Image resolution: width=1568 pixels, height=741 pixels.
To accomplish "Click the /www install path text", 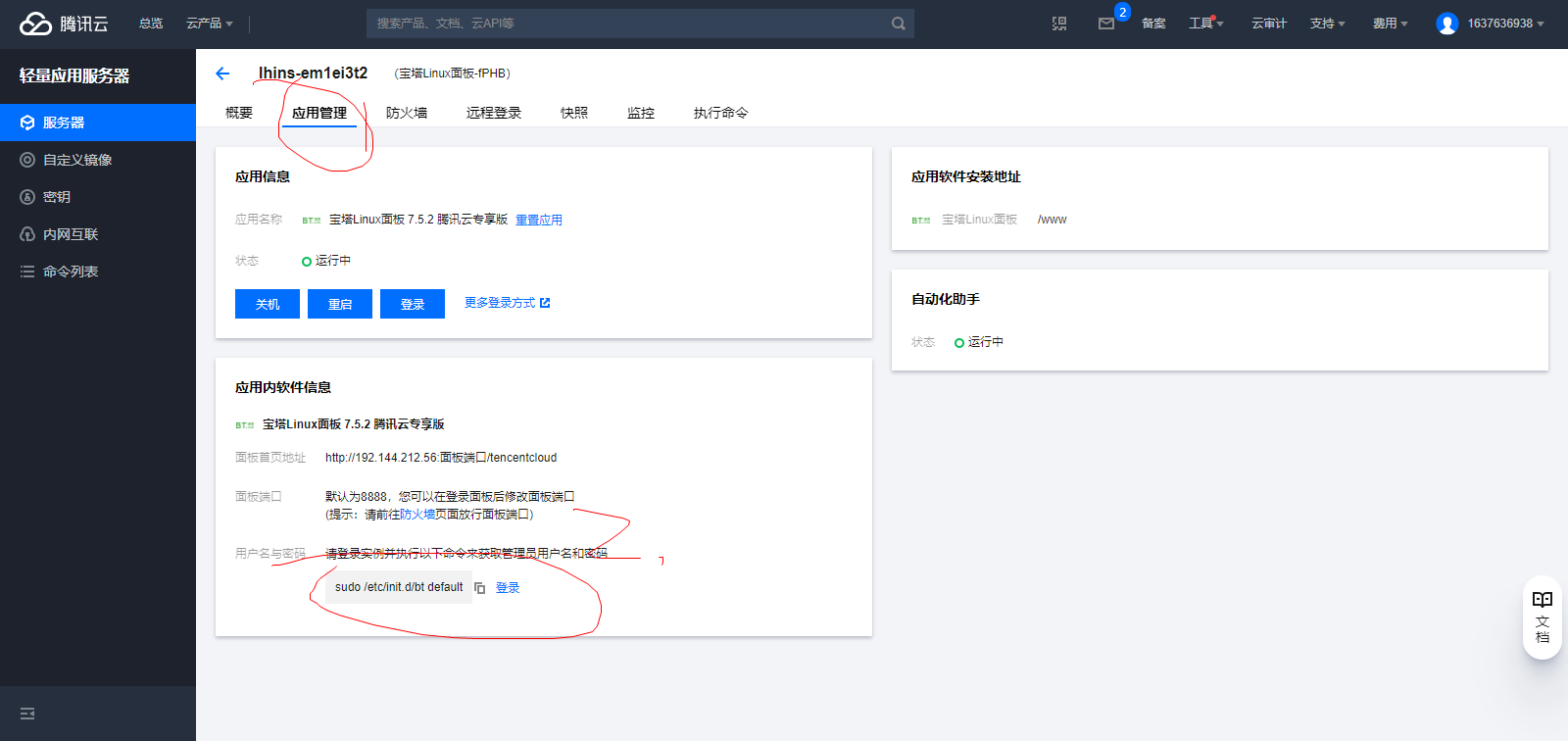I will pyautogui.click(x=1052, y=220).
